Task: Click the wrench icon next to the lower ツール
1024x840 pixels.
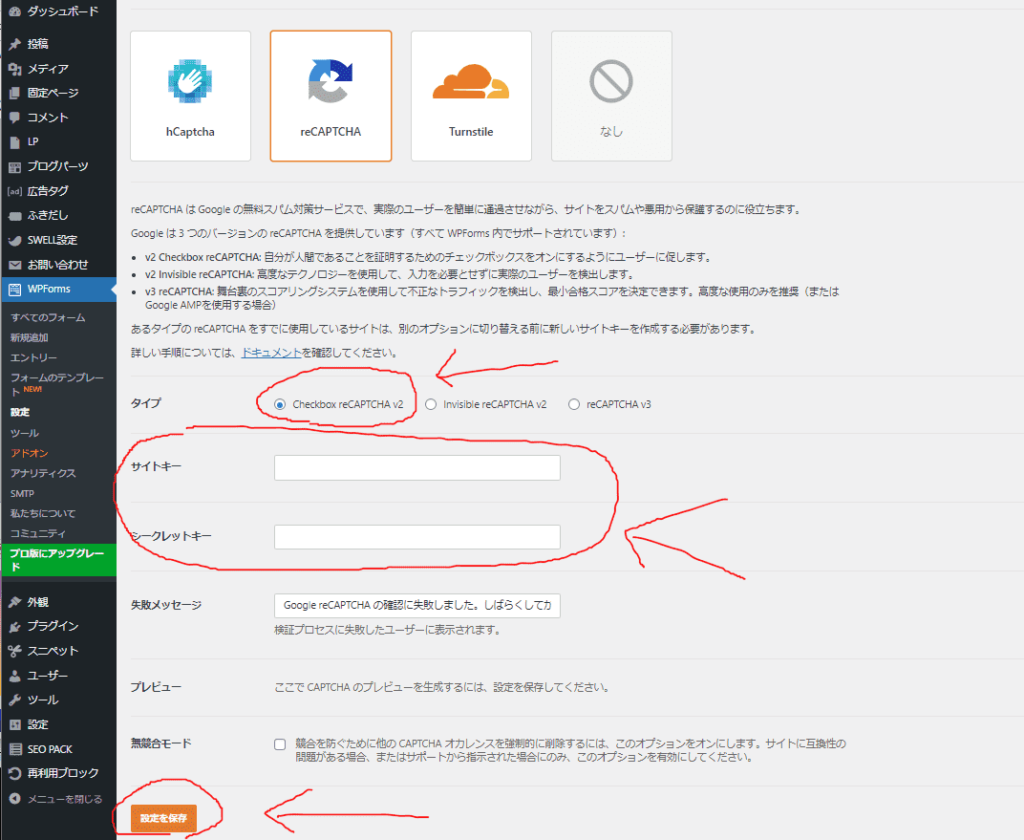Action: [14, 700]
